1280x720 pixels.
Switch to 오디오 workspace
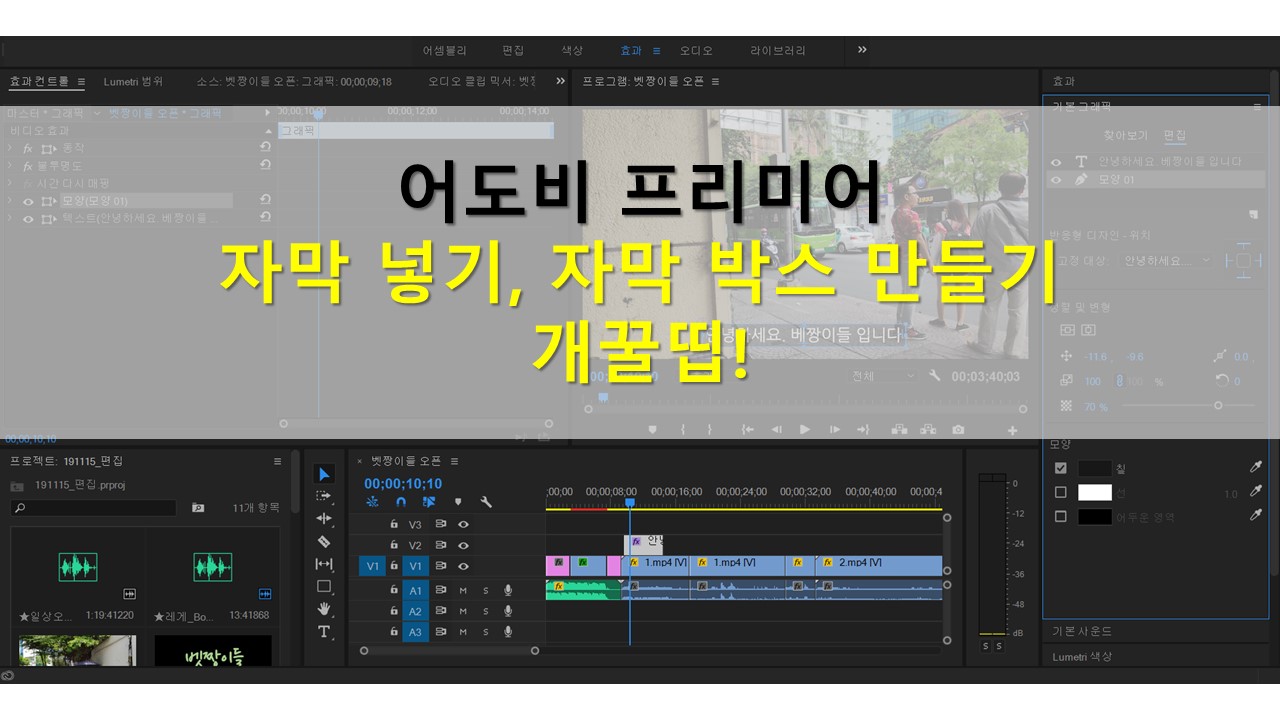coord(696,50)
